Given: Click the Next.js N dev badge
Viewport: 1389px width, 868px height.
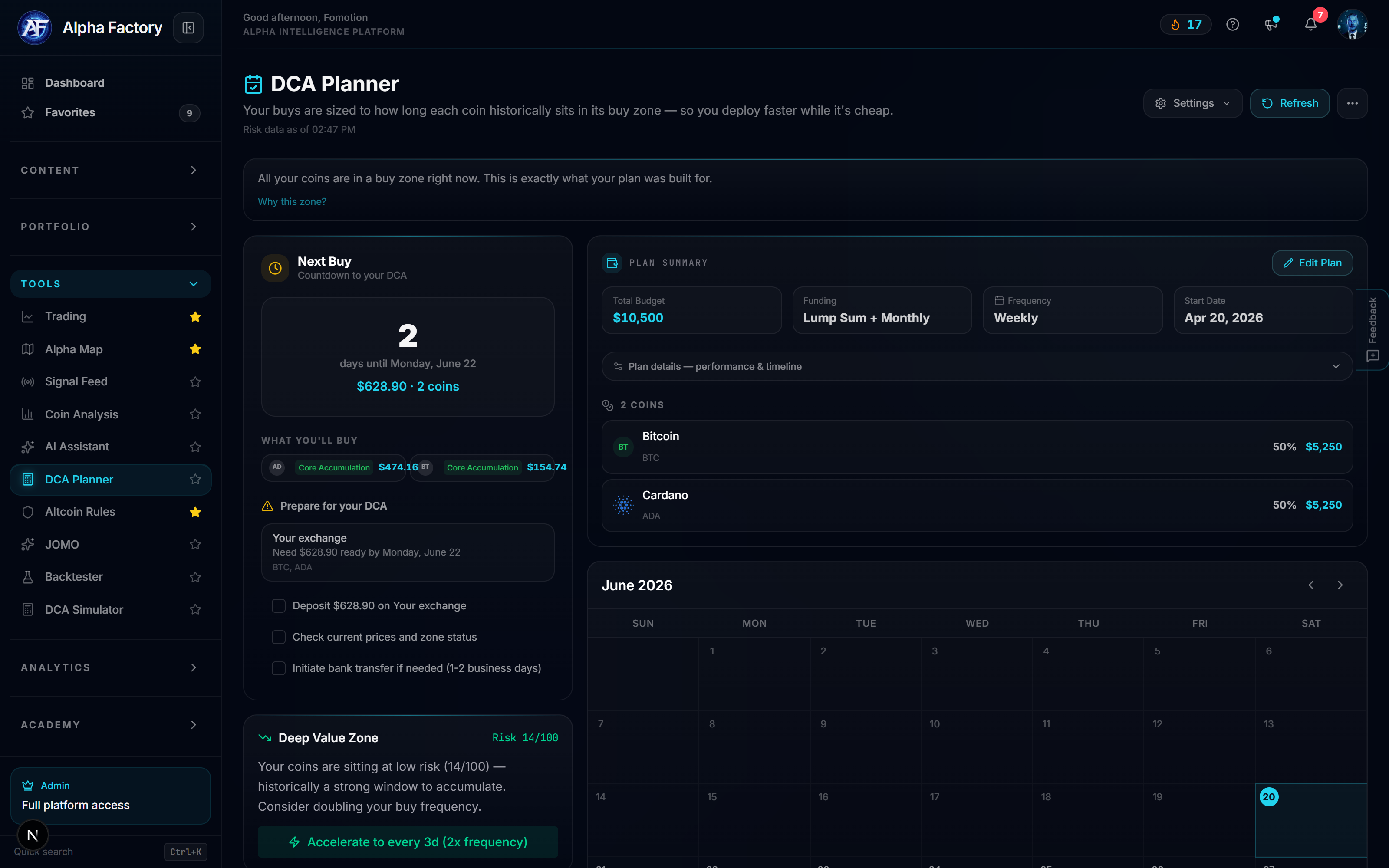Looking at the screenshot, I should [x=33, y=835].
